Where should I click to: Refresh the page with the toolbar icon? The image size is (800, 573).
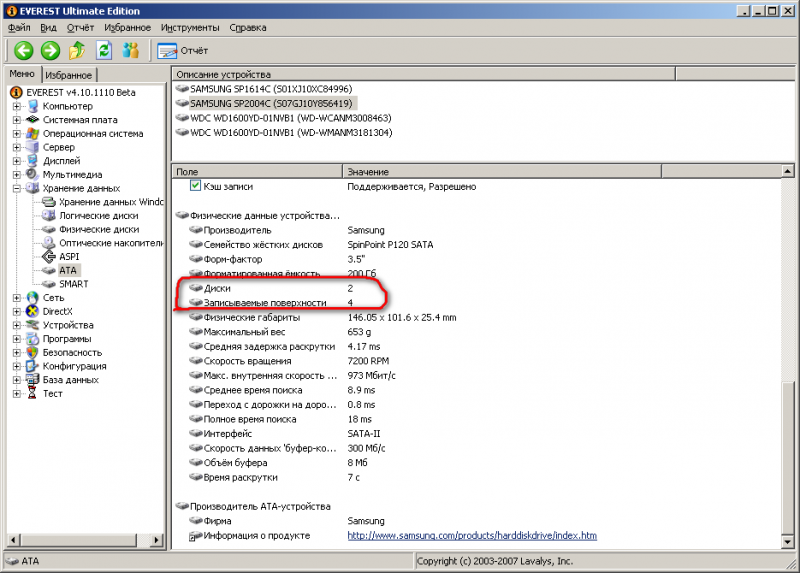click(104, 51)
